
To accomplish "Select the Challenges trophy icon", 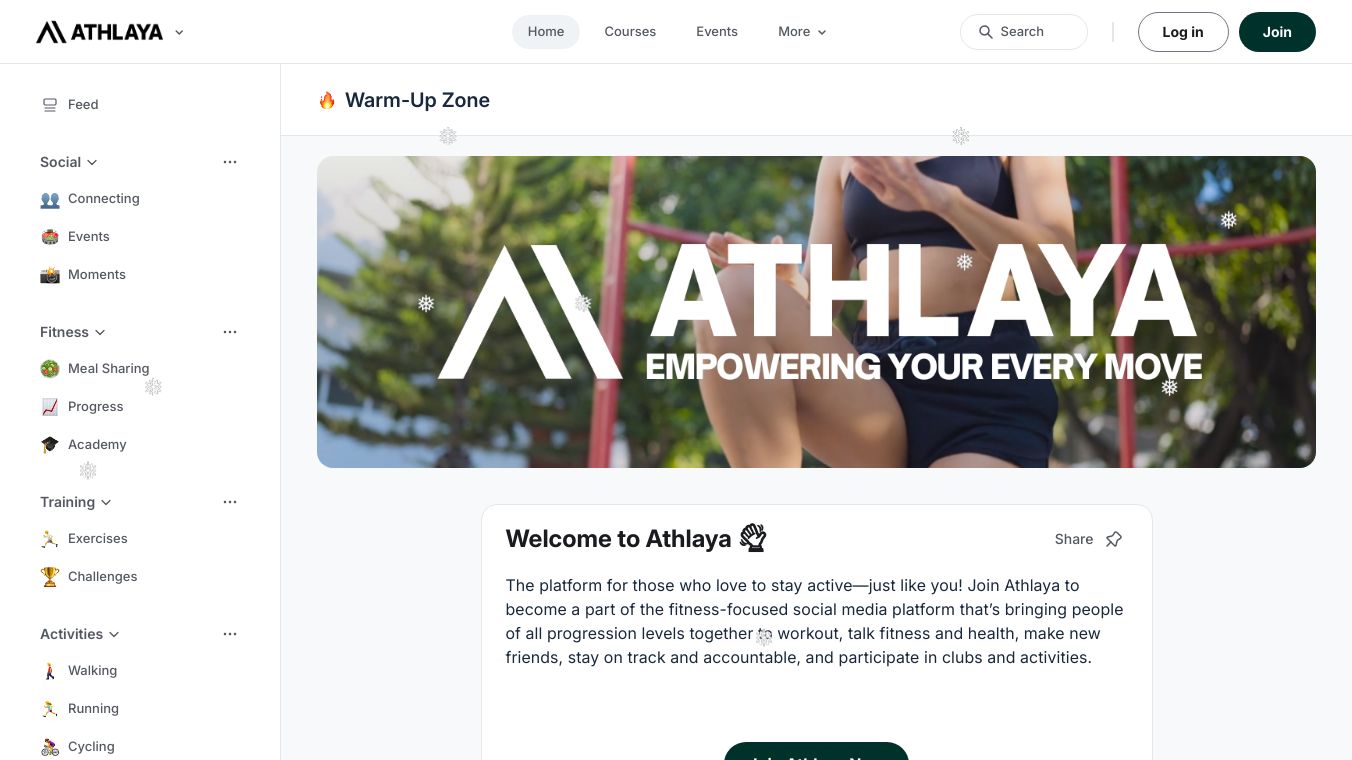I will pos(50,577).
